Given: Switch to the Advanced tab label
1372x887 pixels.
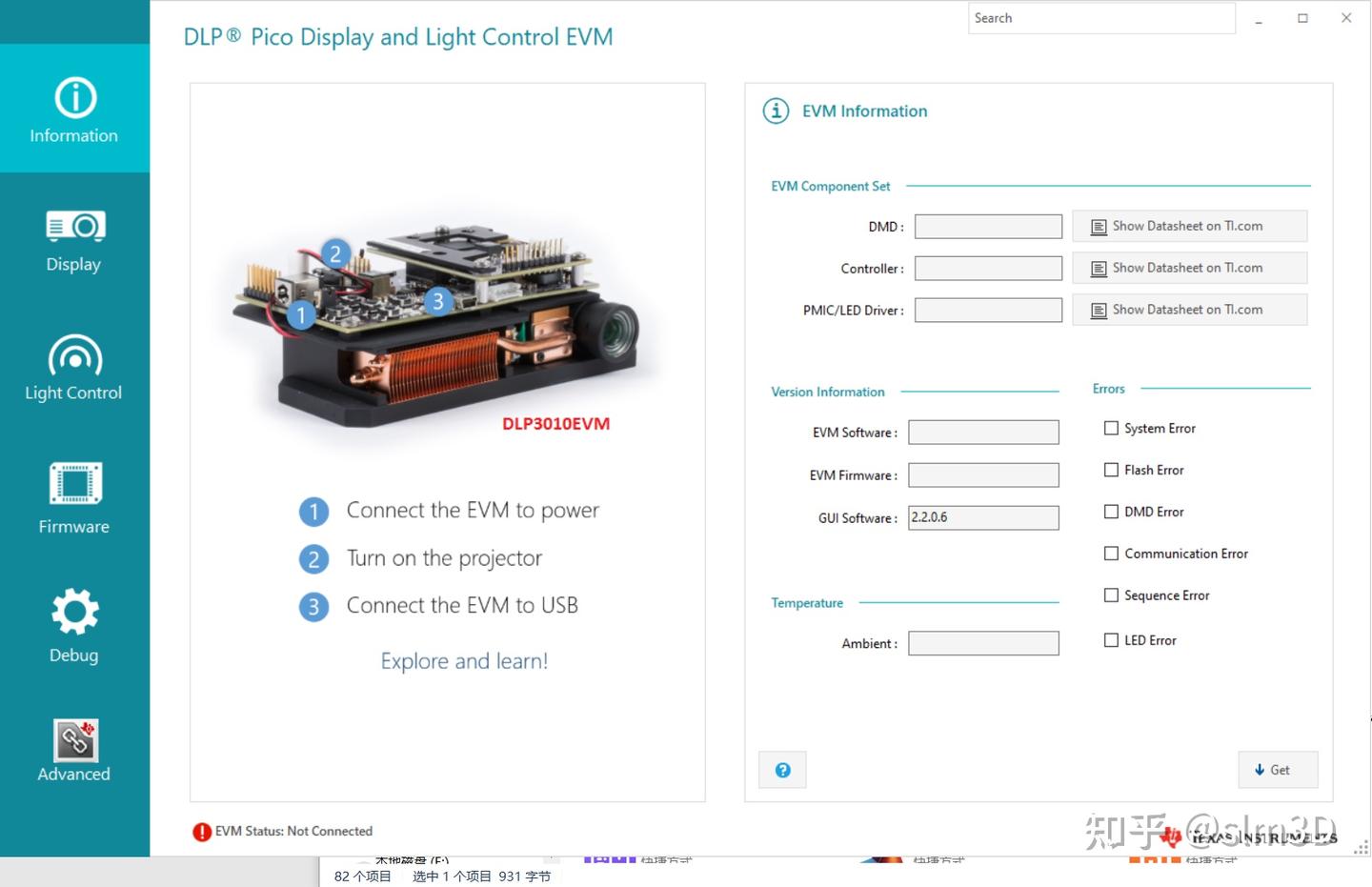Looking at the screenshot, I should pyautogui.click(x=74, y=775).
